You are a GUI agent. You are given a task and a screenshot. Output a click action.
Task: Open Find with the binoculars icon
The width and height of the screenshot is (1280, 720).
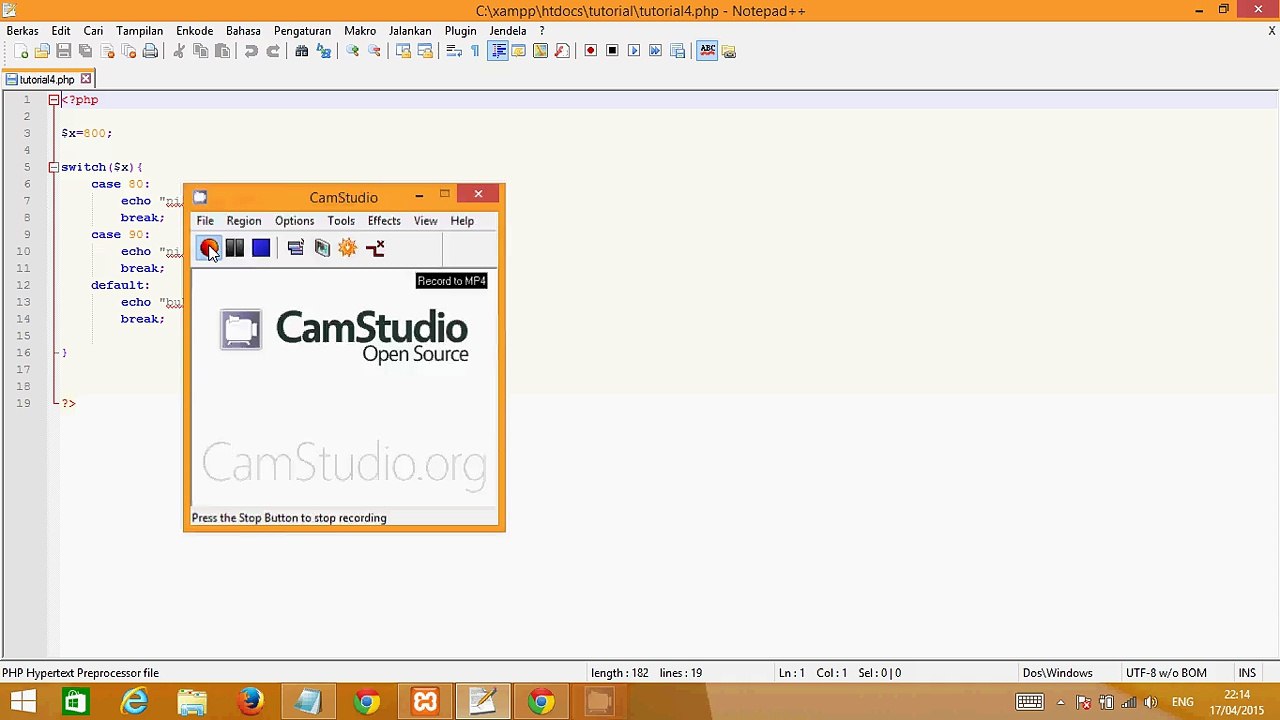coord(302,51)
